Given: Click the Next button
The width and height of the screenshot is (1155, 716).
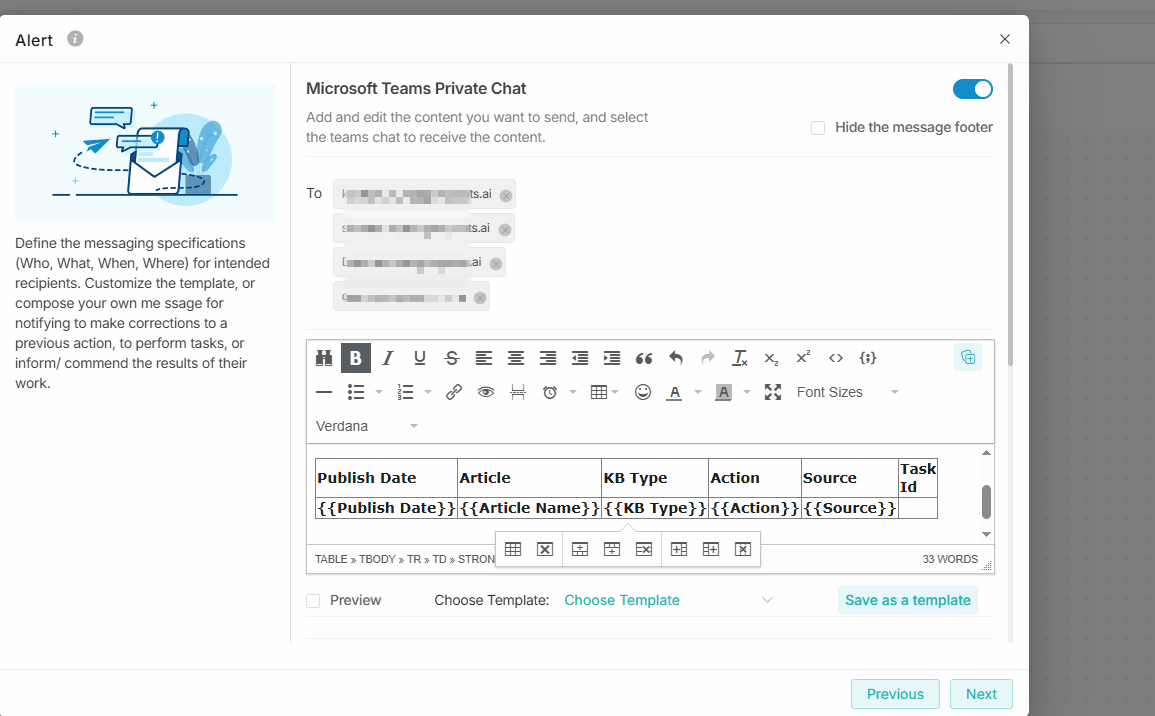Looking at the screenshot, I should (981, 694).
